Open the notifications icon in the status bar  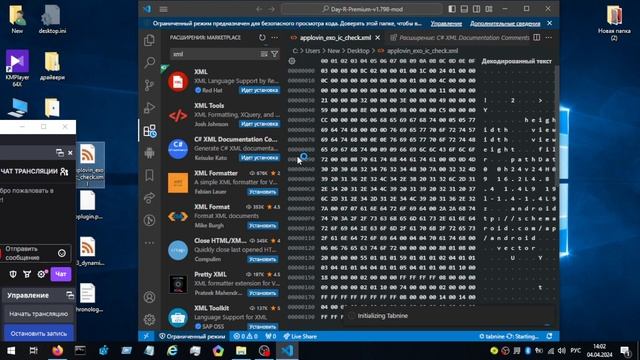tap(549, 336)
